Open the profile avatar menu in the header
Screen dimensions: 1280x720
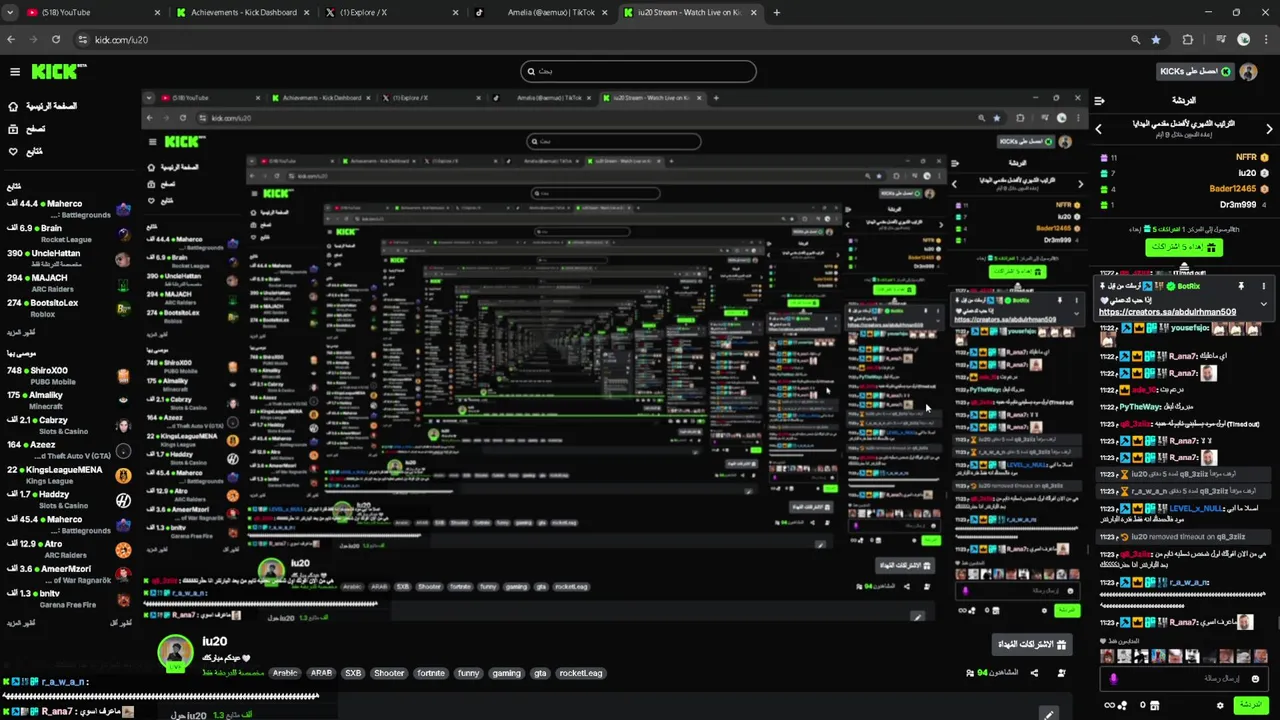point(1248,72)
